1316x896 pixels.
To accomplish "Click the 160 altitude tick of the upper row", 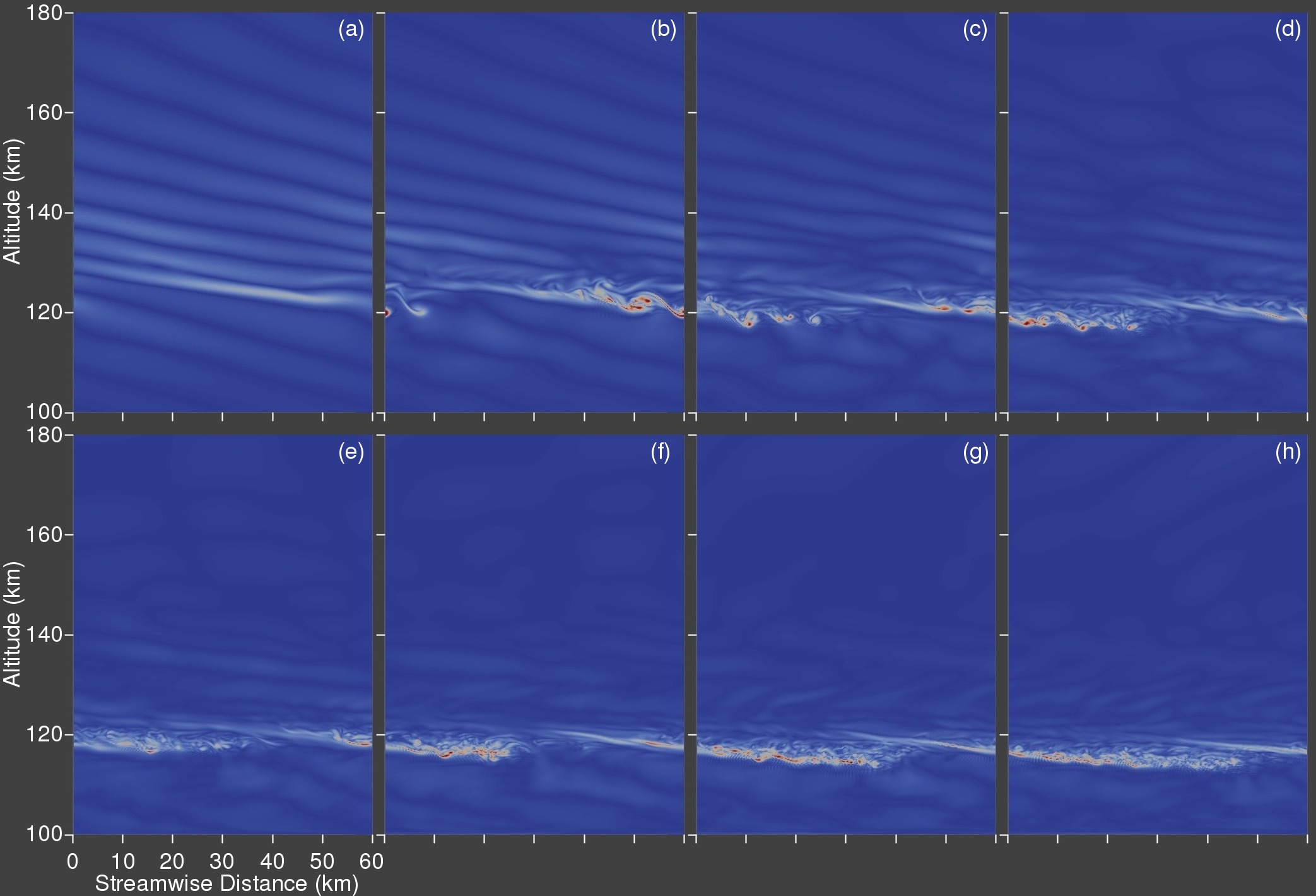I will (x=44, y=112).
